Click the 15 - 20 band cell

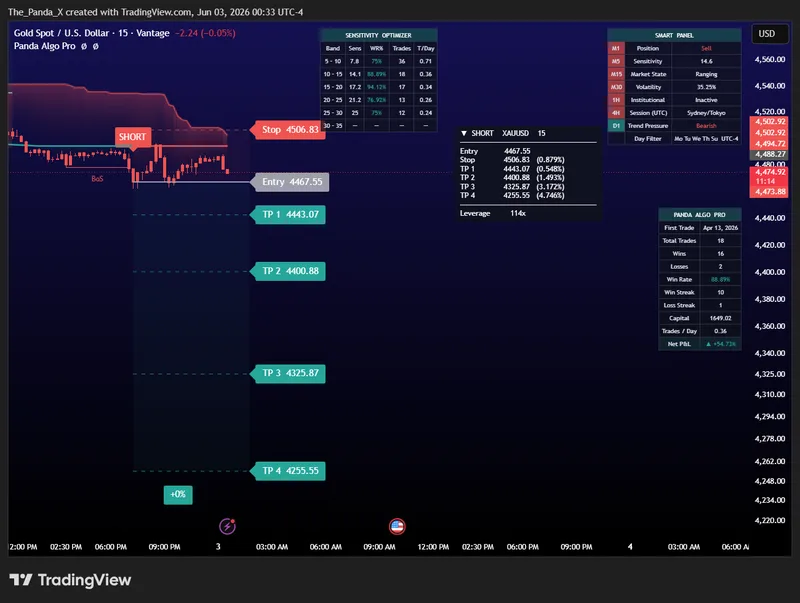[333, 87]
